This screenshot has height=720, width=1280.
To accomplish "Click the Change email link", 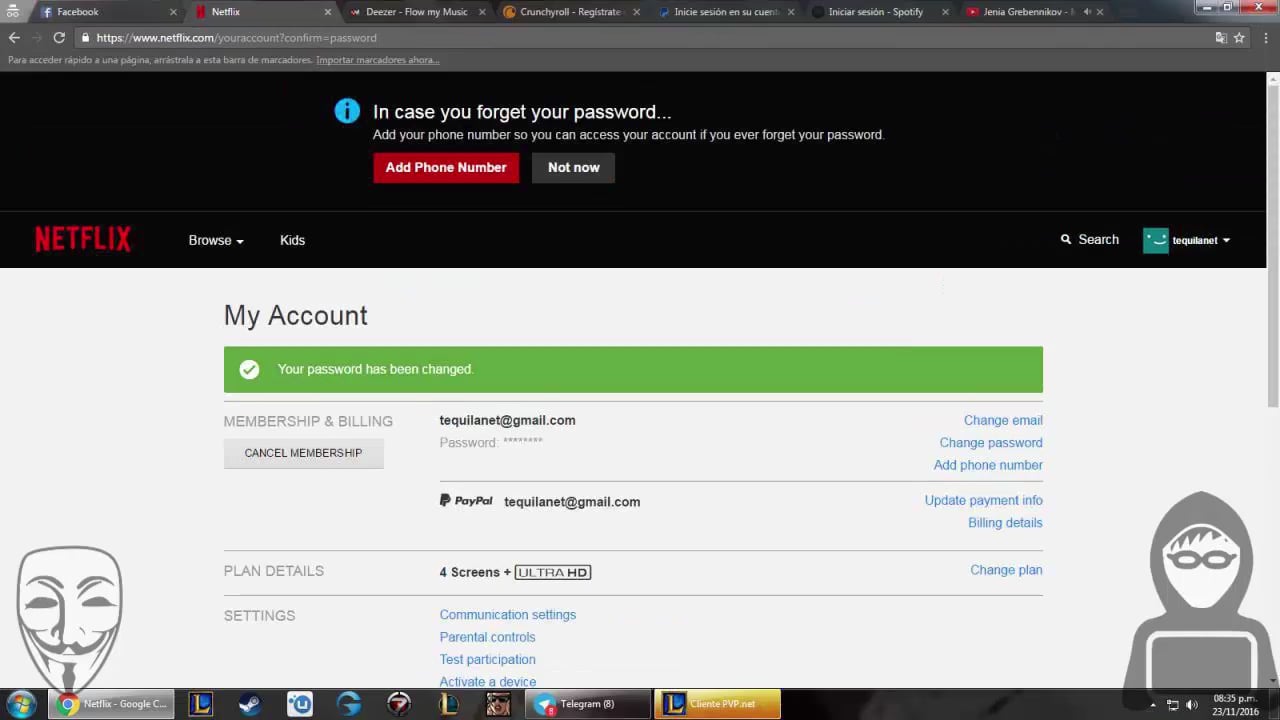I will click(x=1003, y=420).
